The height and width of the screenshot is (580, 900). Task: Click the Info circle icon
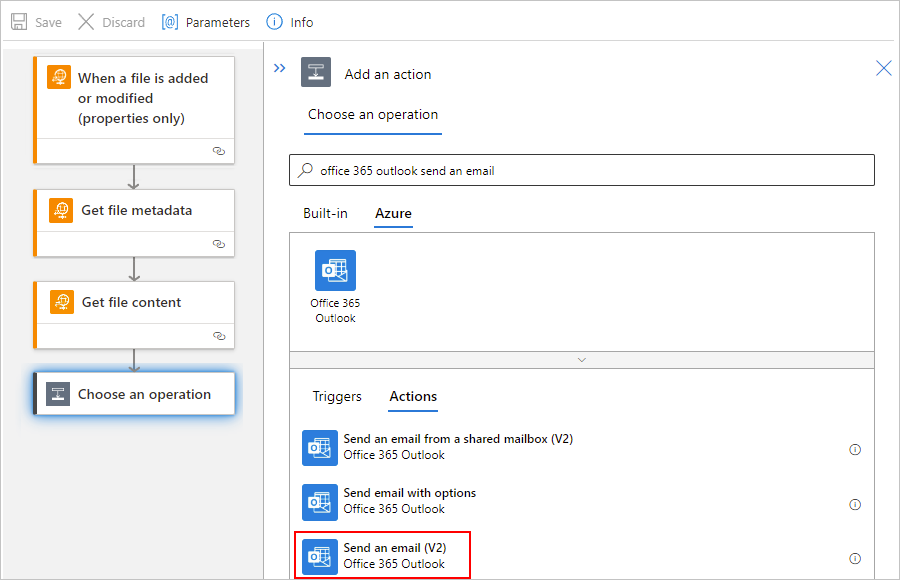pos(274,22)
